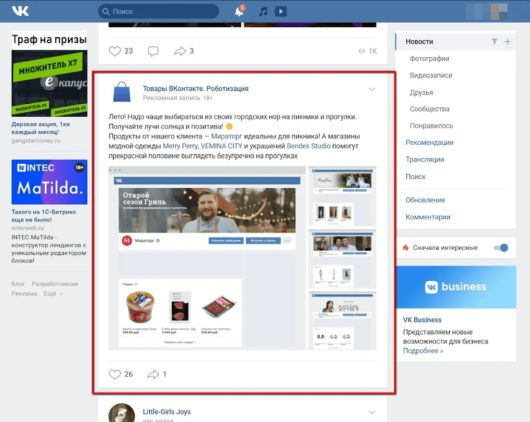Screen dimensions: 530x422
Task: Share the post with 3 reposts
Action: coord(180,51)
